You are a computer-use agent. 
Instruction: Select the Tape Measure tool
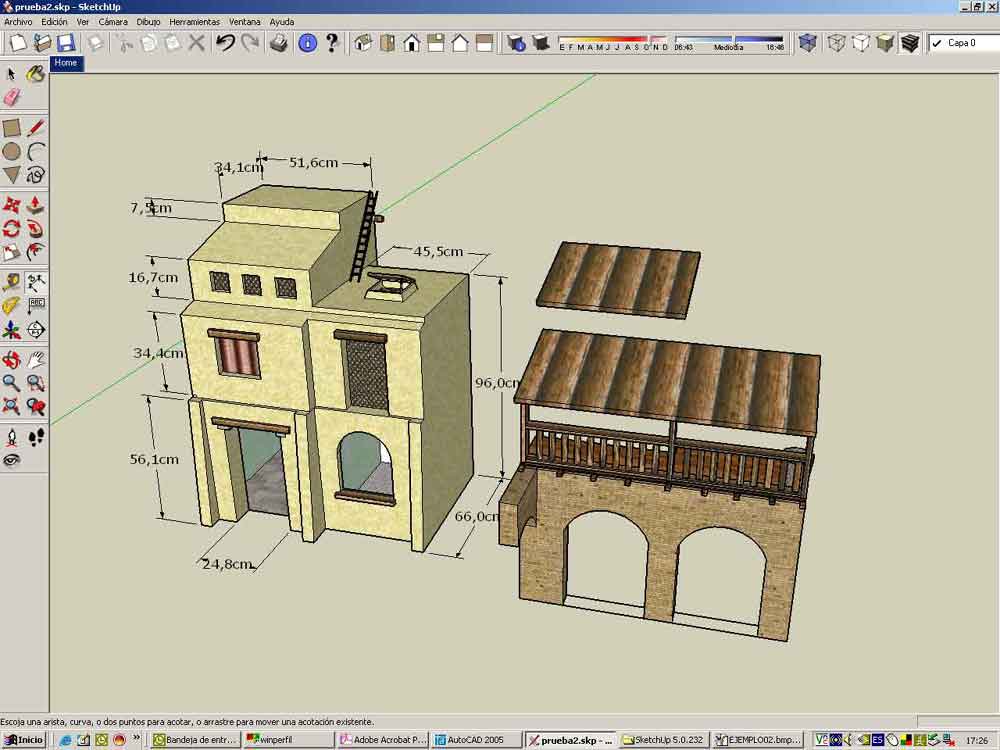pos(11,282)
